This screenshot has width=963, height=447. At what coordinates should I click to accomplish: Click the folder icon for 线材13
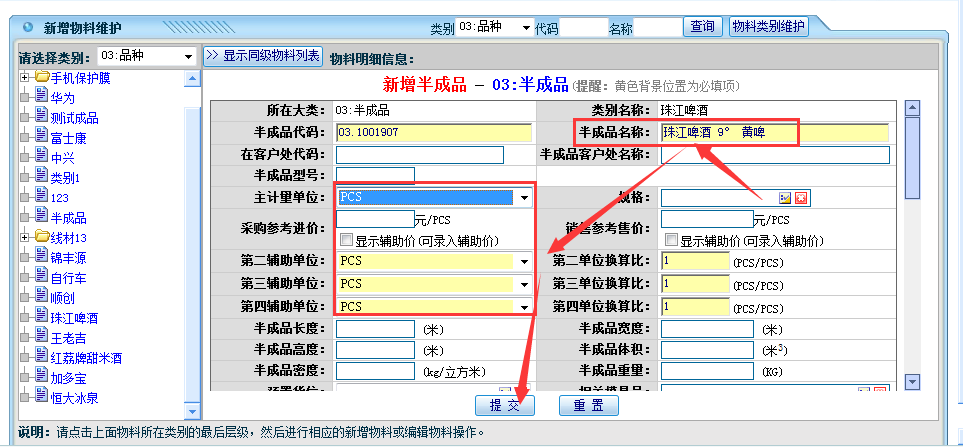42,237
